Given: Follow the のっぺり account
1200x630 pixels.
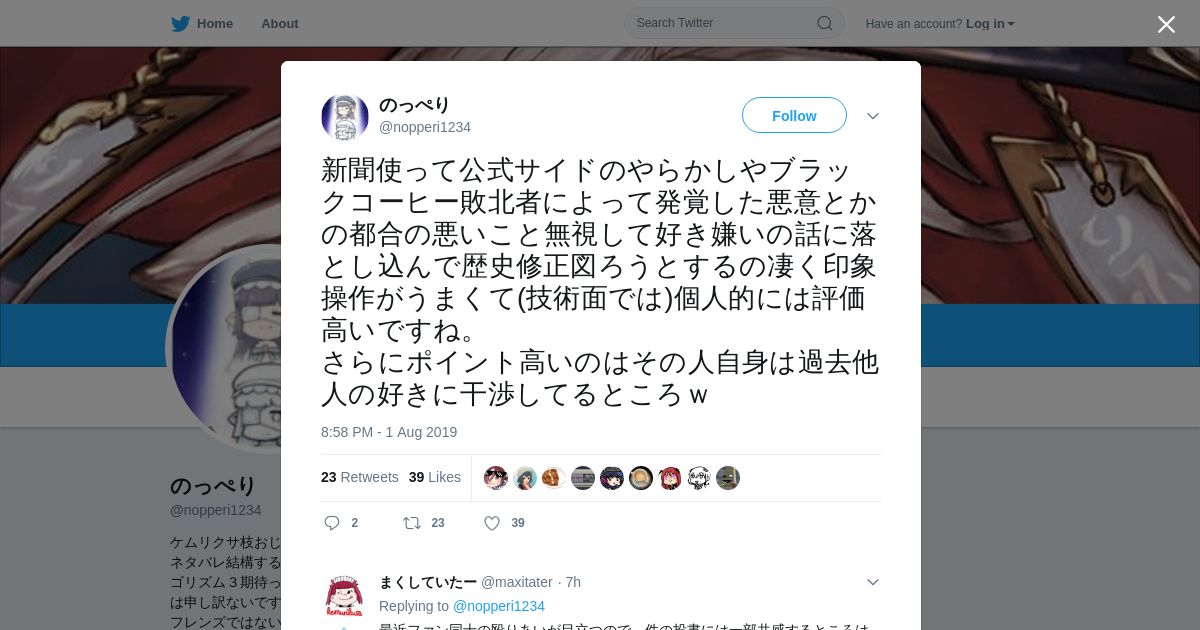Looking at the screenshot, I should tap(794, 115).
